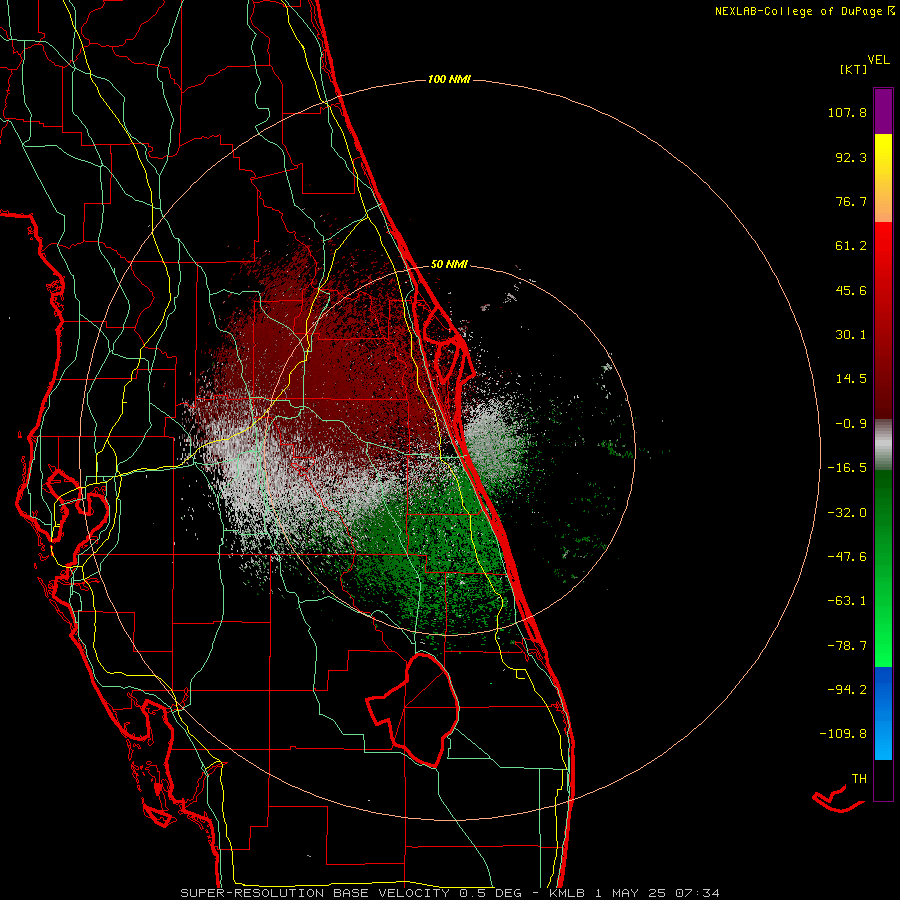Click the 100 NMI range ring label

pyautogui.click(x=449, y=79)
